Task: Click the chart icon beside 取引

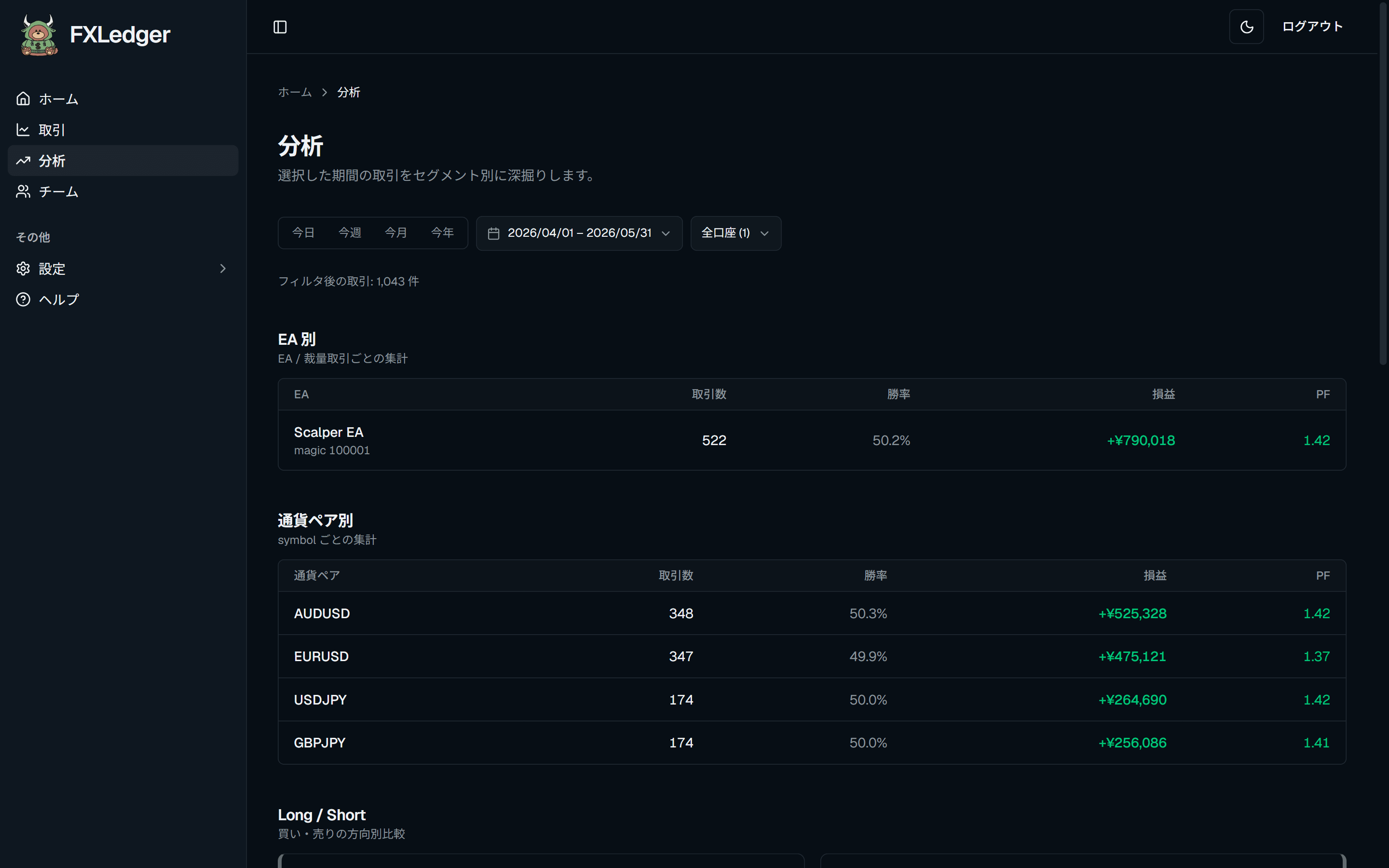Action: tap(23, 130)
